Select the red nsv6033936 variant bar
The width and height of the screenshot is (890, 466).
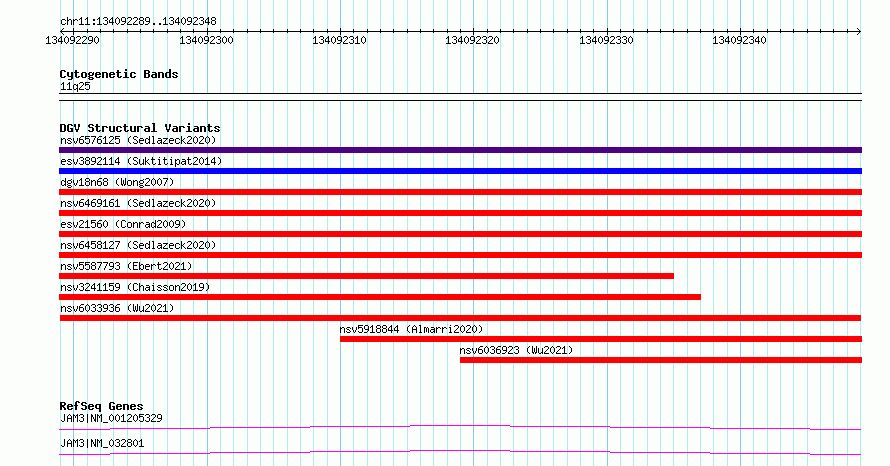[460, 318]
